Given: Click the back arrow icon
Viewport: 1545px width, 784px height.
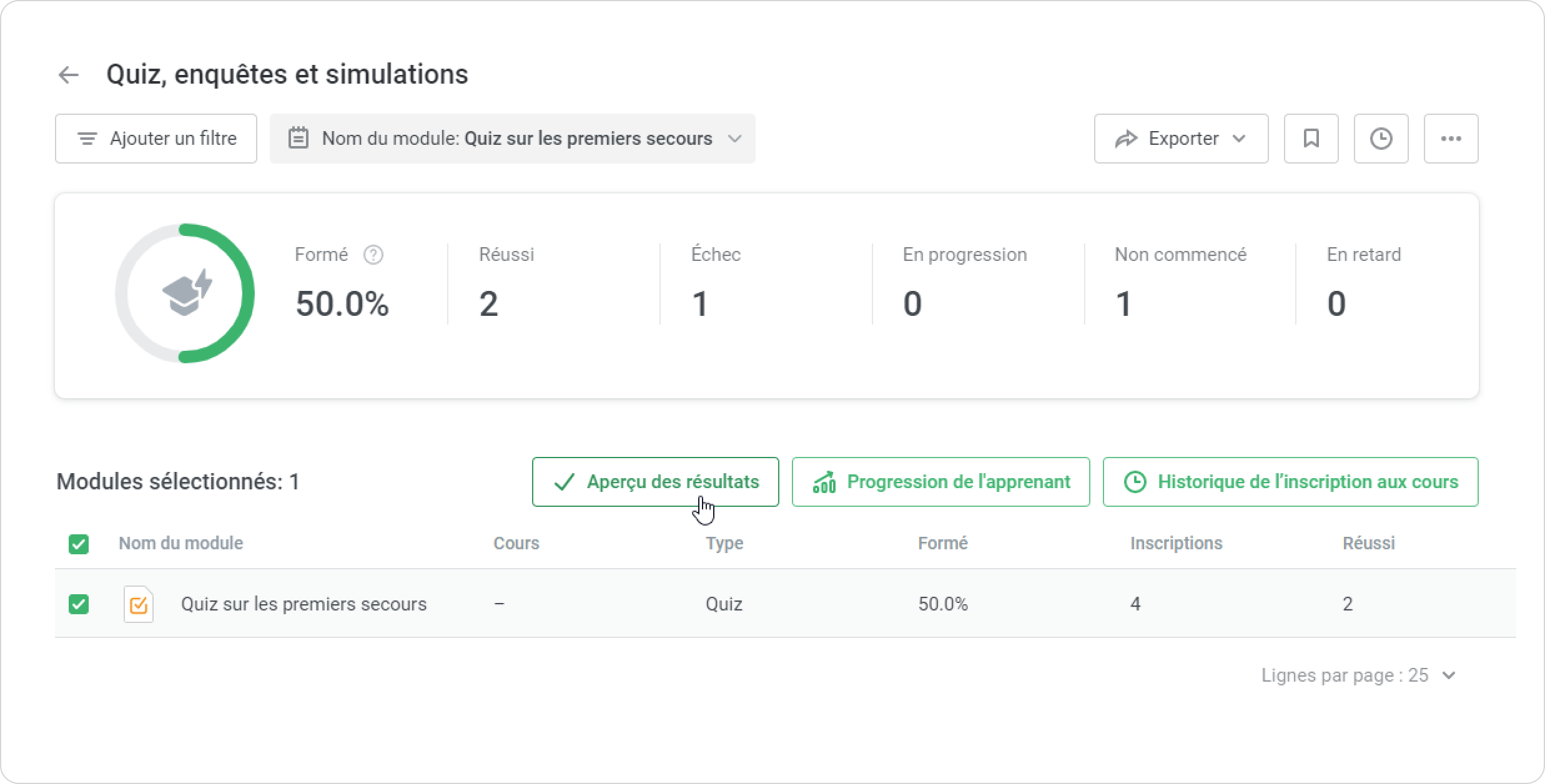Looking at the screenshot, I should [x=69, y=75].
